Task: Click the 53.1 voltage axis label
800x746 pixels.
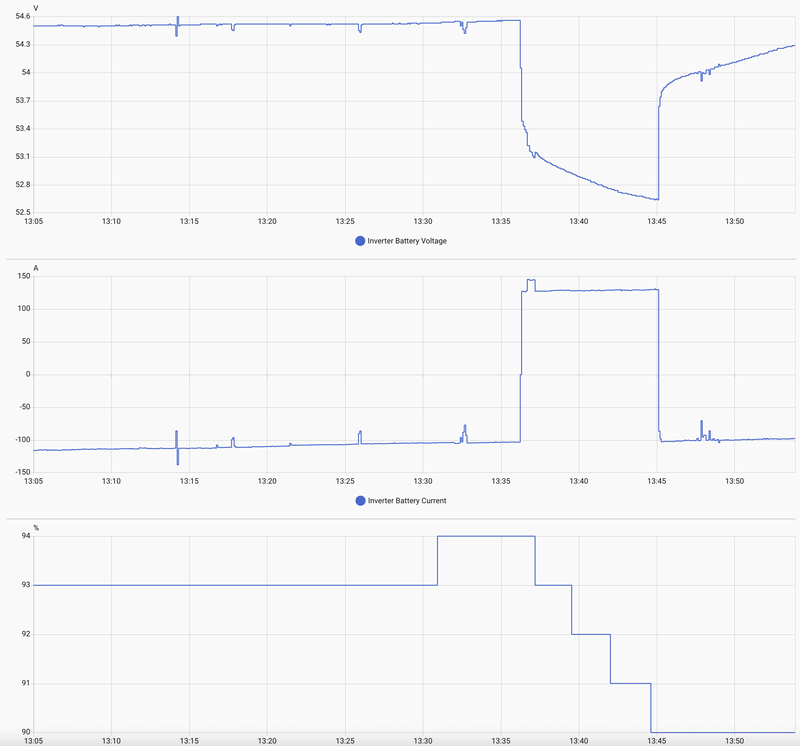Action: click(x=23, y=156)
